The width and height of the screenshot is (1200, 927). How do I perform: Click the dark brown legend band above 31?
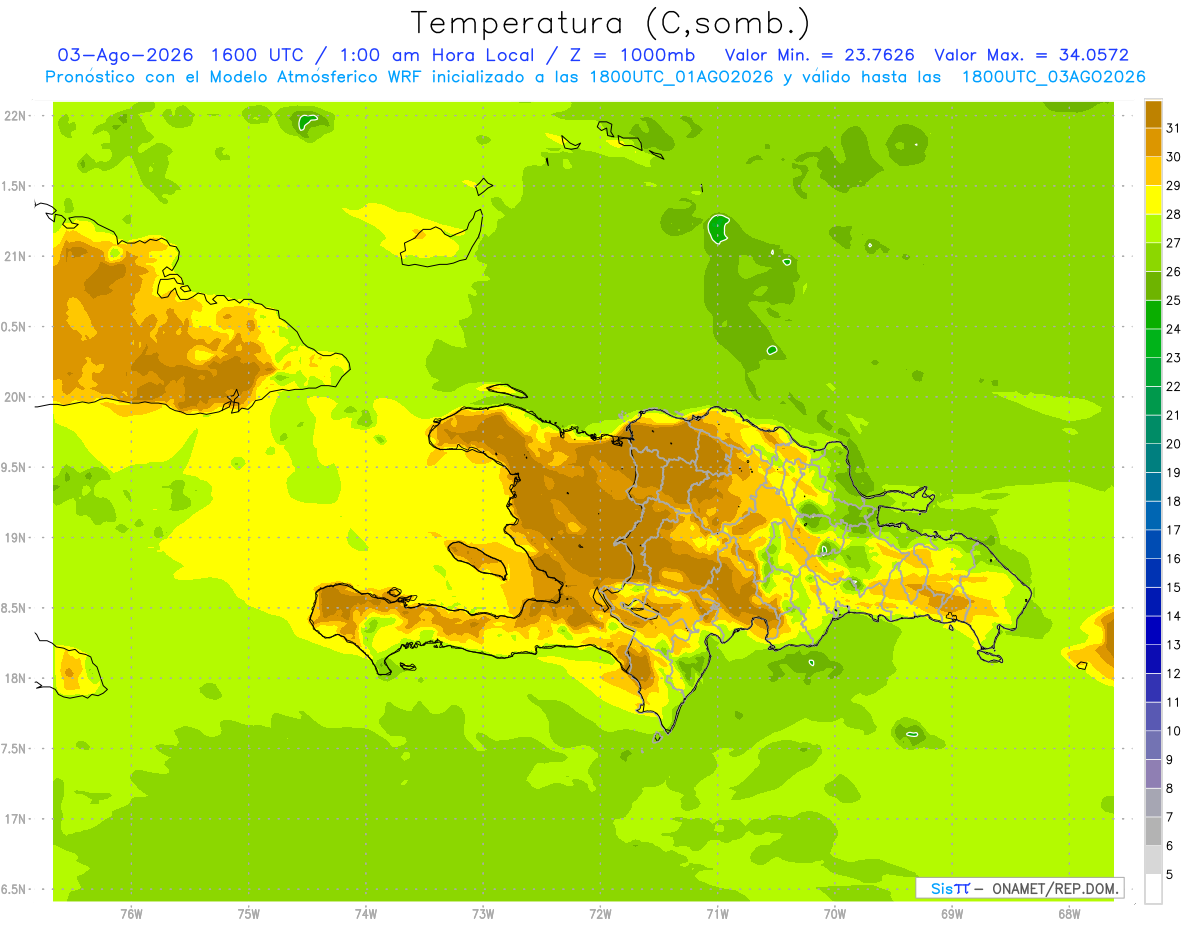(1153, 114)
